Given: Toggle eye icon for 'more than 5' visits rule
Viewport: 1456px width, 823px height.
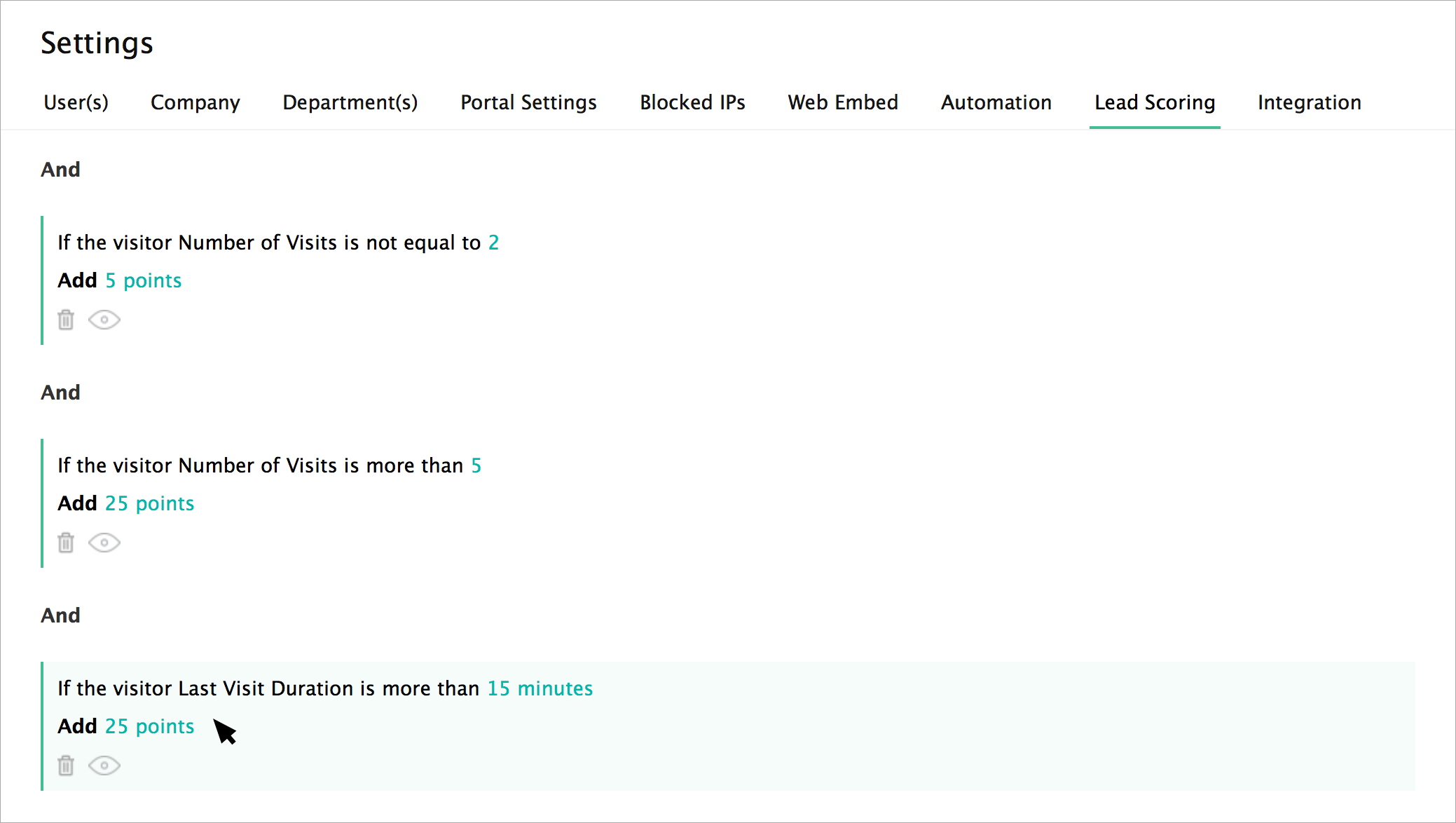Looking at the screenshot, I should point(104,543).
